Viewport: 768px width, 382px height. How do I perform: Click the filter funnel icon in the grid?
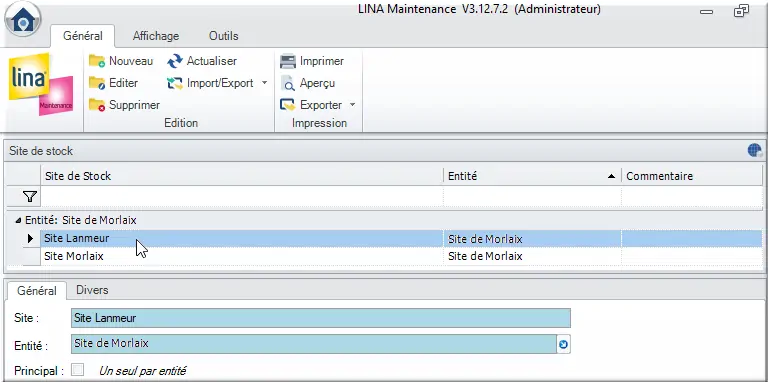coord(30,197)
